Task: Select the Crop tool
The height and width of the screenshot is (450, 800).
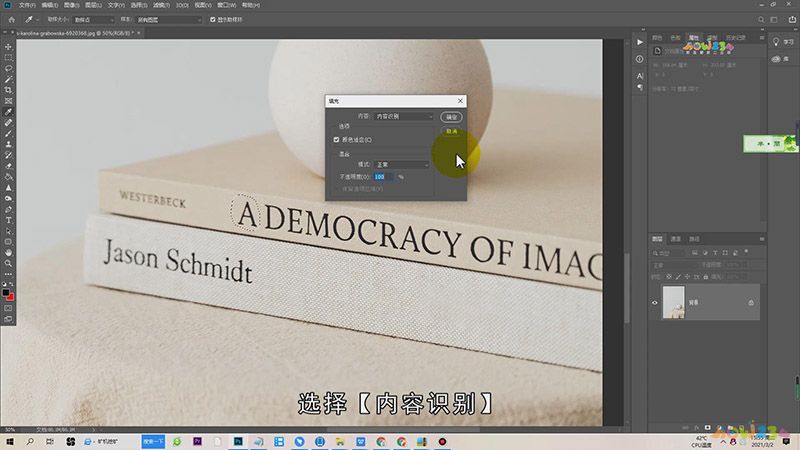Action: [8, 90]
